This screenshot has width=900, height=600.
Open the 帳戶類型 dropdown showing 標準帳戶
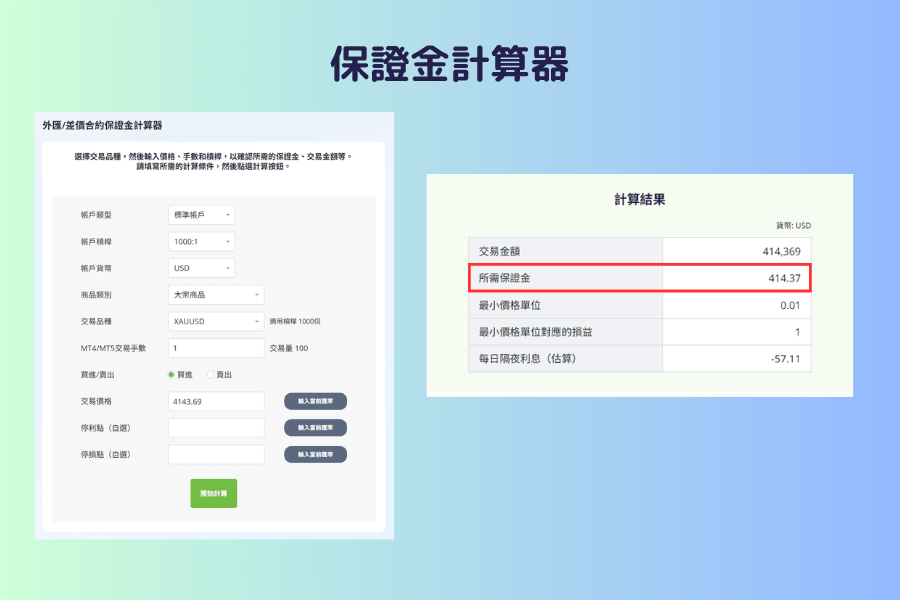coord(201,215)
